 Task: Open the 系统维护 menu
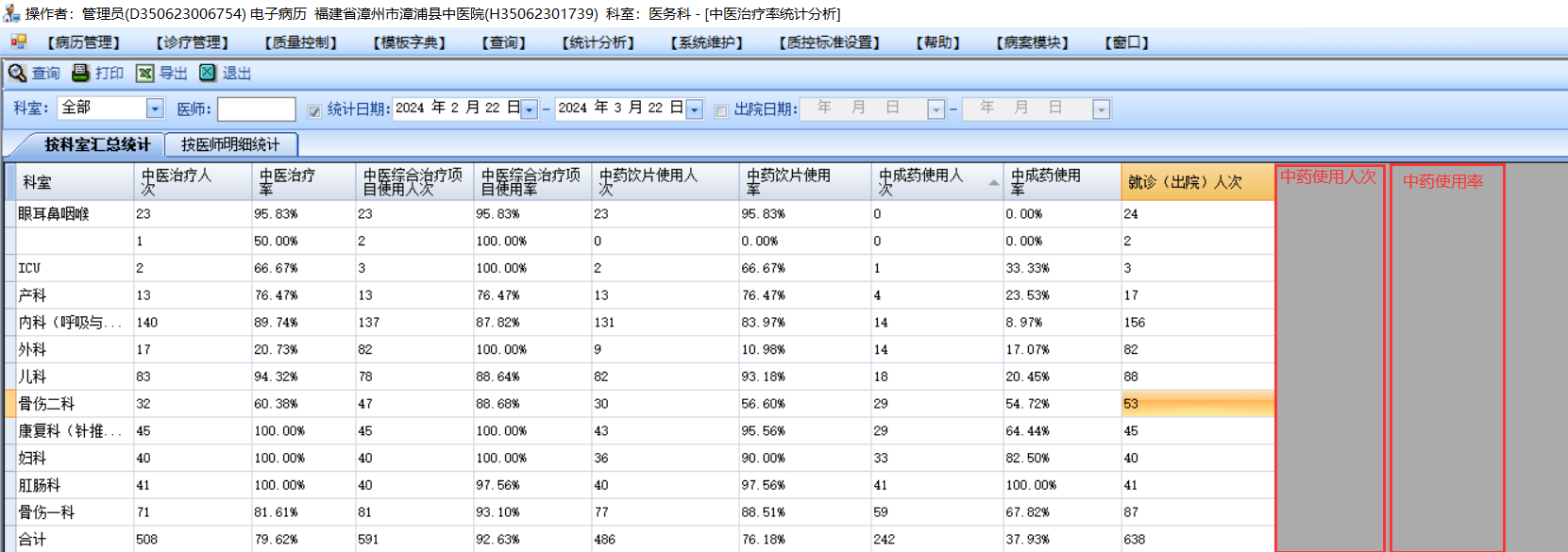coord(707,42)
